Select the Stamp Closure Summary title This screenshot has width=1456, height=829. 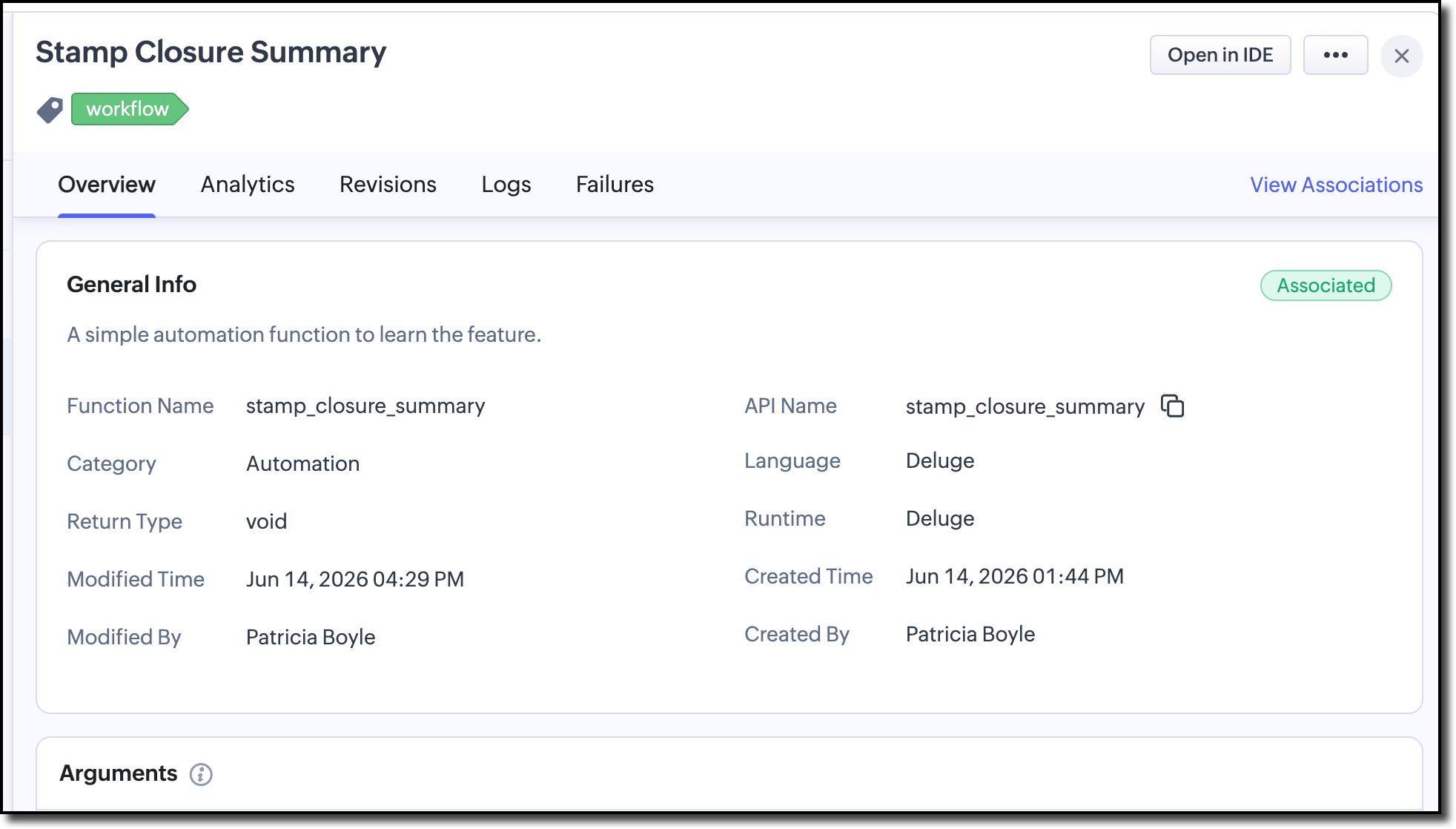[211, 53]
